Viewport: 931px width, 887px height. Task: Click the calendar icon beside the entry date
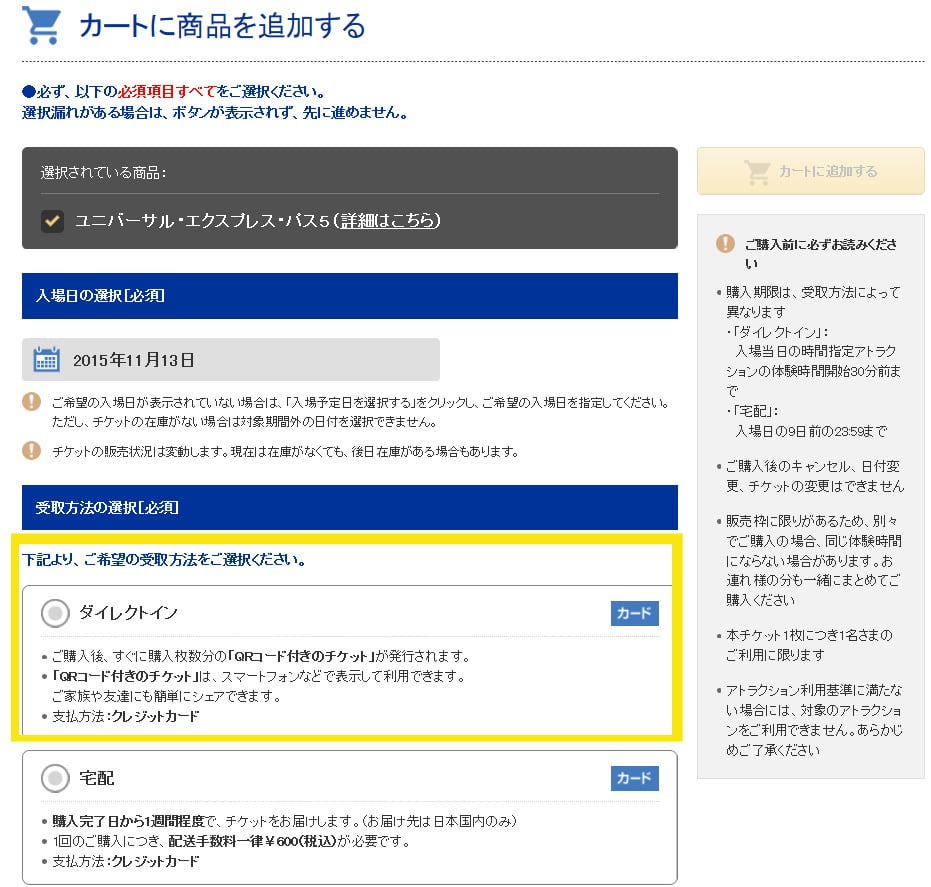tap(46, 360)
